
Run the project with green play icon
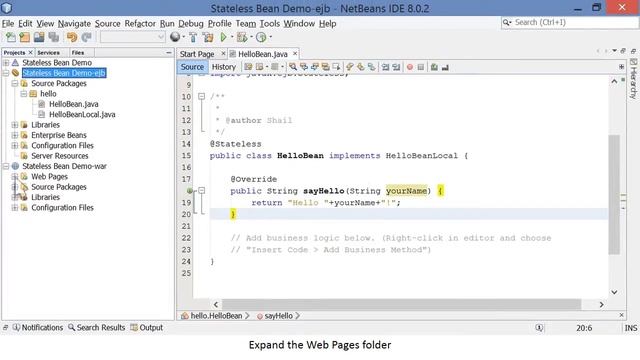pos(223,38)
